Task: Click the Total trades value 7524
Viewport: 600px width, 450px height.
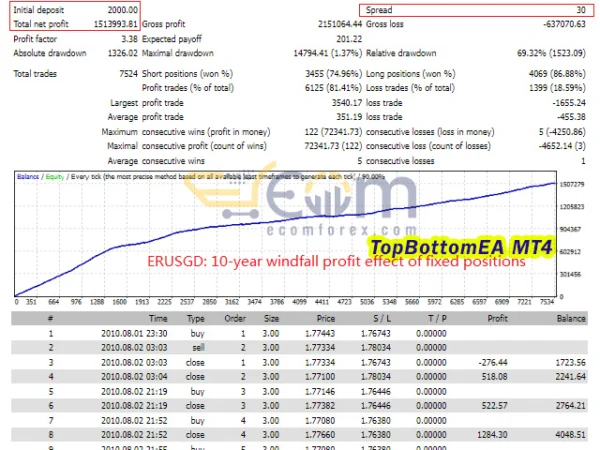Action: click(x=128, y=73)
